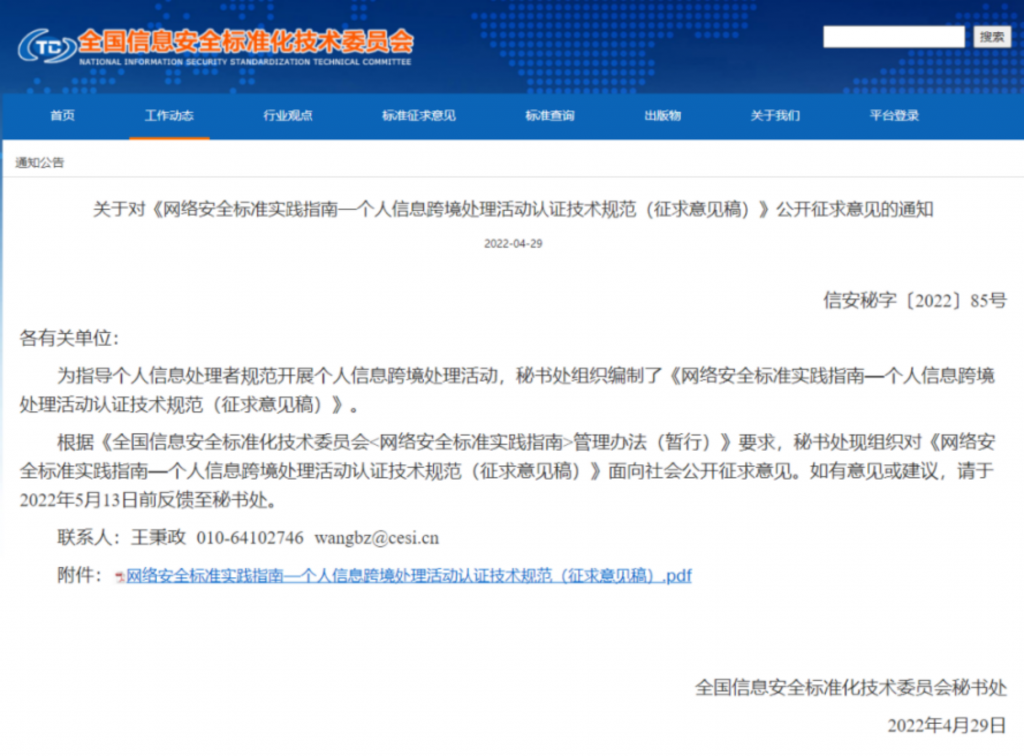The height and width of the screenshot is (756, 1024).
Task: Open 标准征求意见 menu item
Action: [419, 116]
